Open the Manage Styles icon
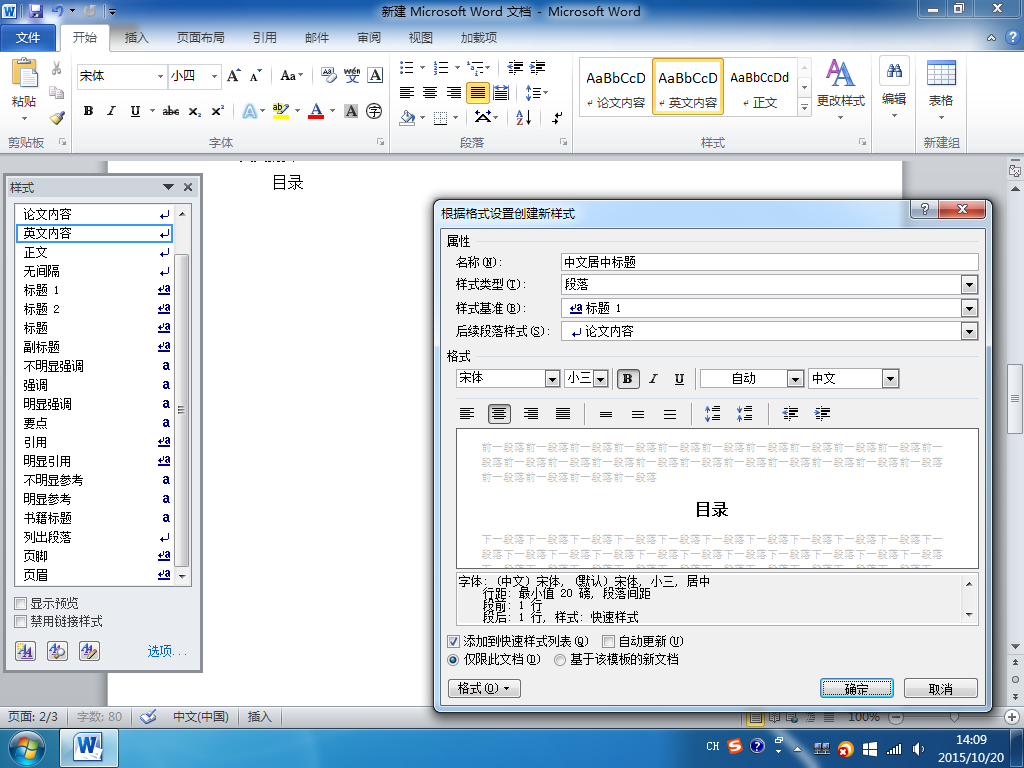The width and height of the screenshot is (1024, 768). tap(89, 651)
